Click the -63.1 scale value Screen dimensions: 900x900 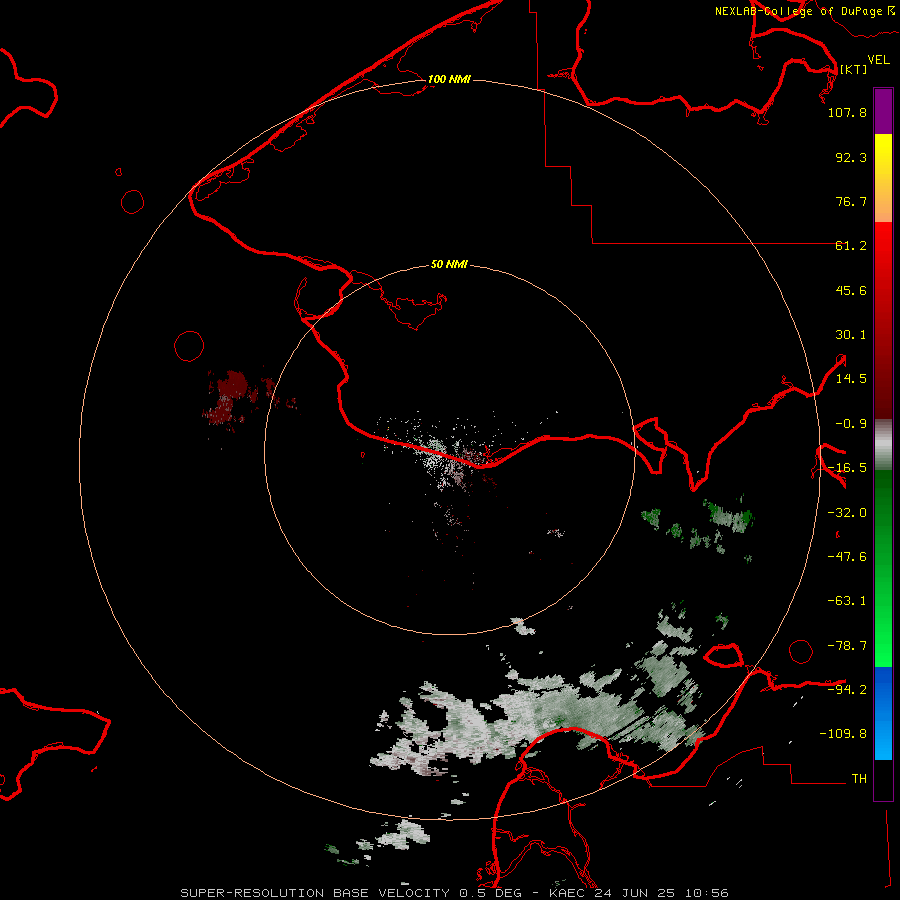pyautogui.click(x=847, y=601)
